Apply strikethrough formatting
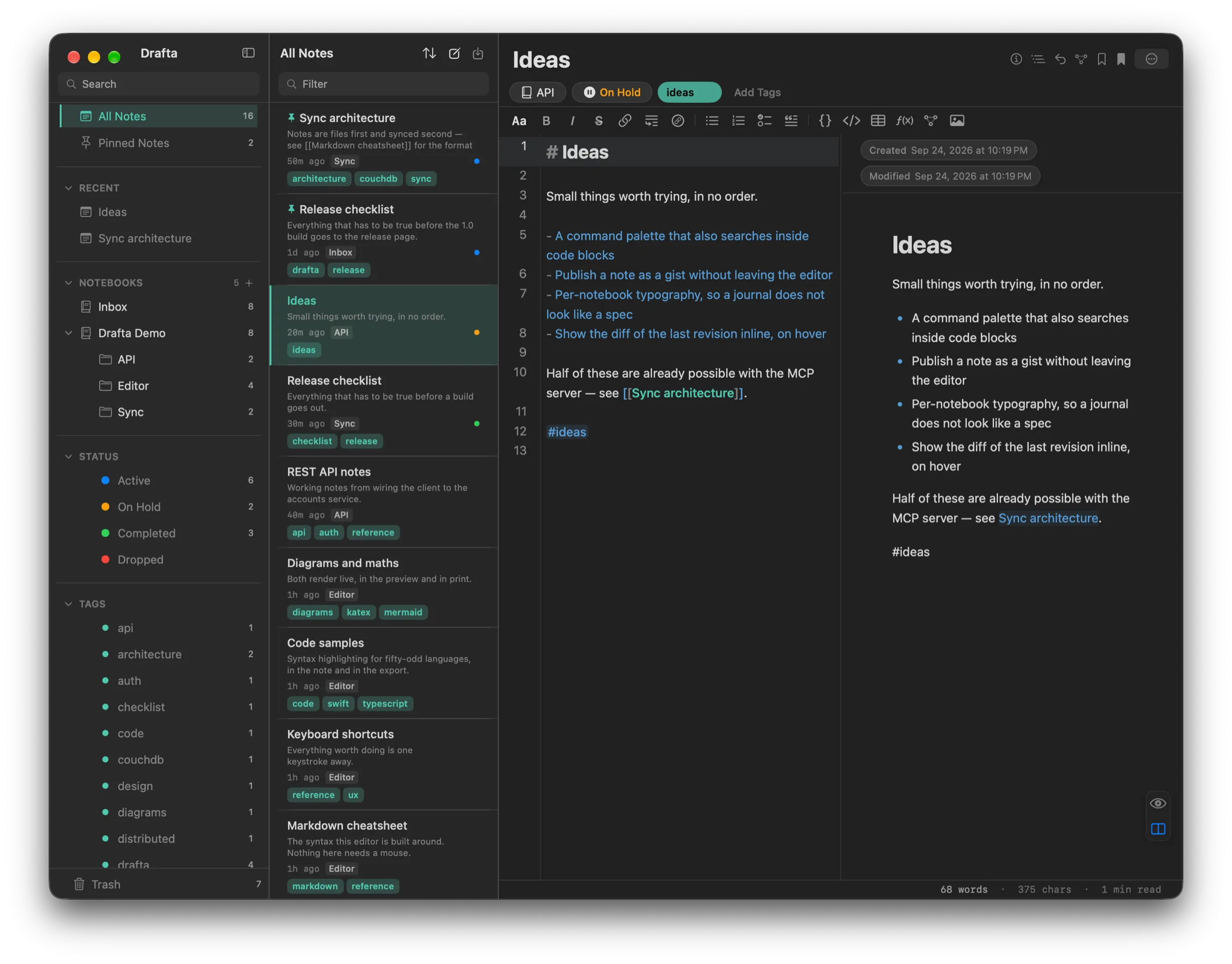The height and width of the screenshot is (964, 1232). coord(598,121)
